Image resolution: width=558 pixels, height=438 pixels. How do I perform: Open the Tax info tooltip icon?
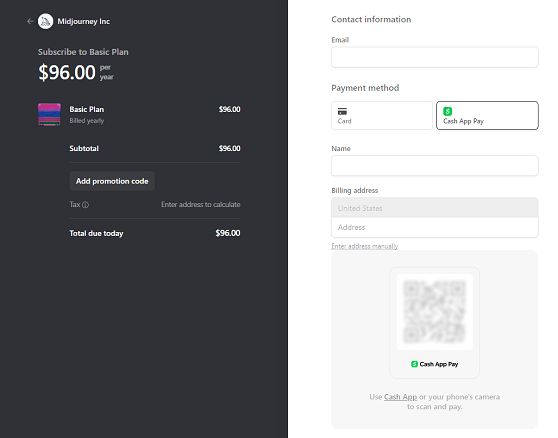tap(85, 205)
